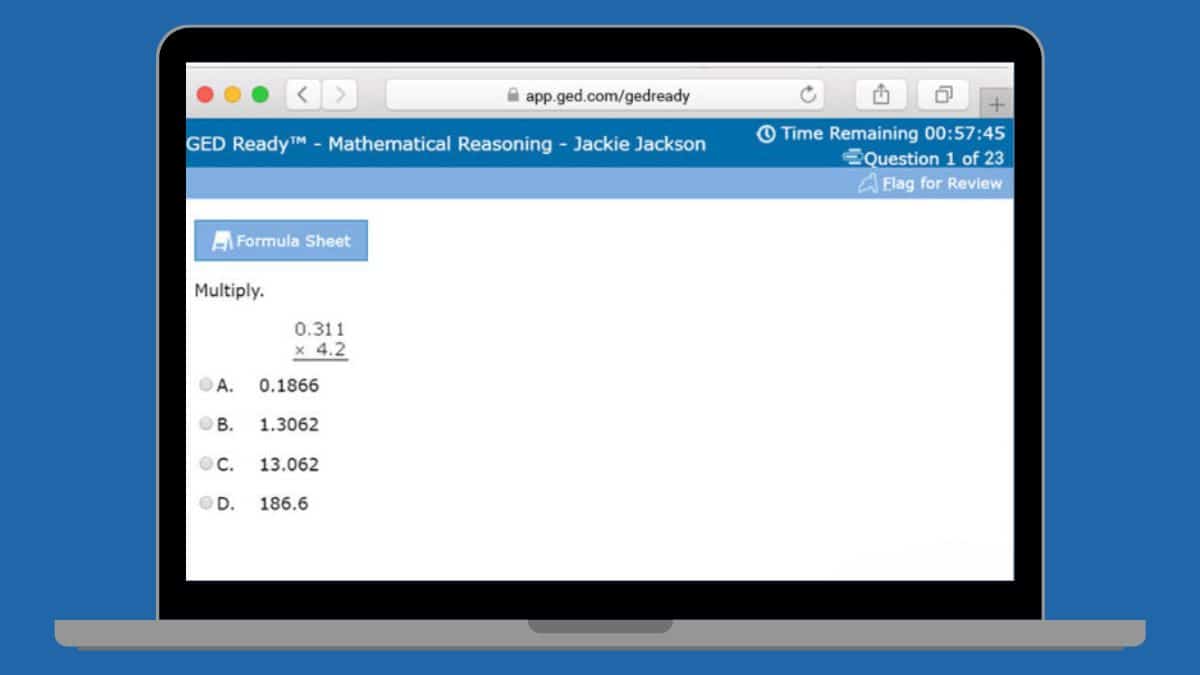Minimize the window using the yellow button
The width and height of the screenshot is (1200, 675).
pyautogui.click(x=232, y=95)
